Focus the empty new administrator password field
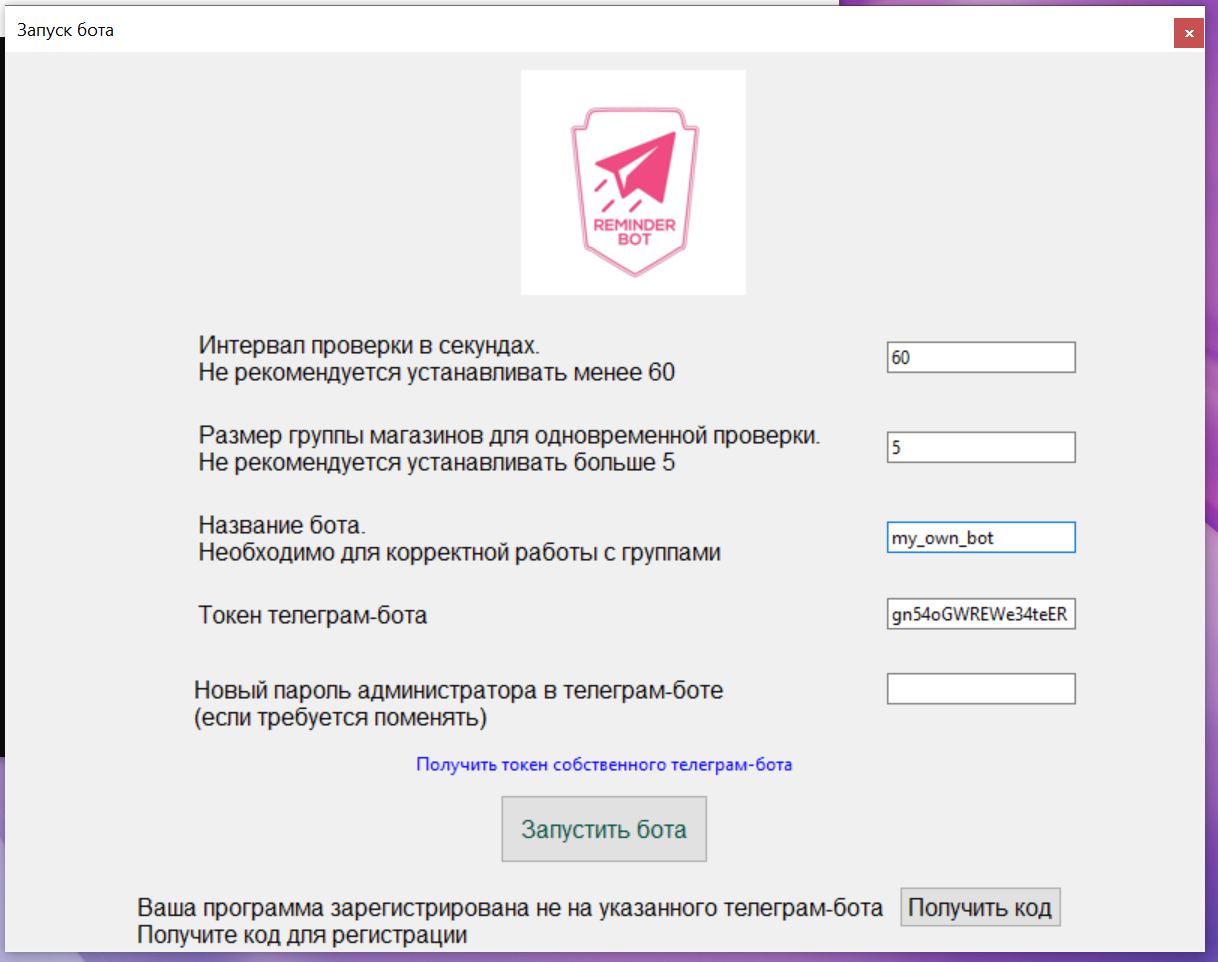The image size is (1218, 962). 980,689
